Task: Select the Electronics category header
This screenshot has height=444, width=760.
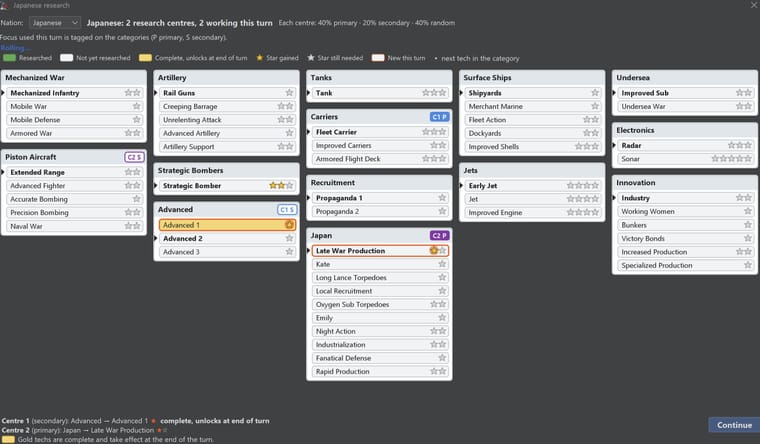Action: click(x=684, y=130)
